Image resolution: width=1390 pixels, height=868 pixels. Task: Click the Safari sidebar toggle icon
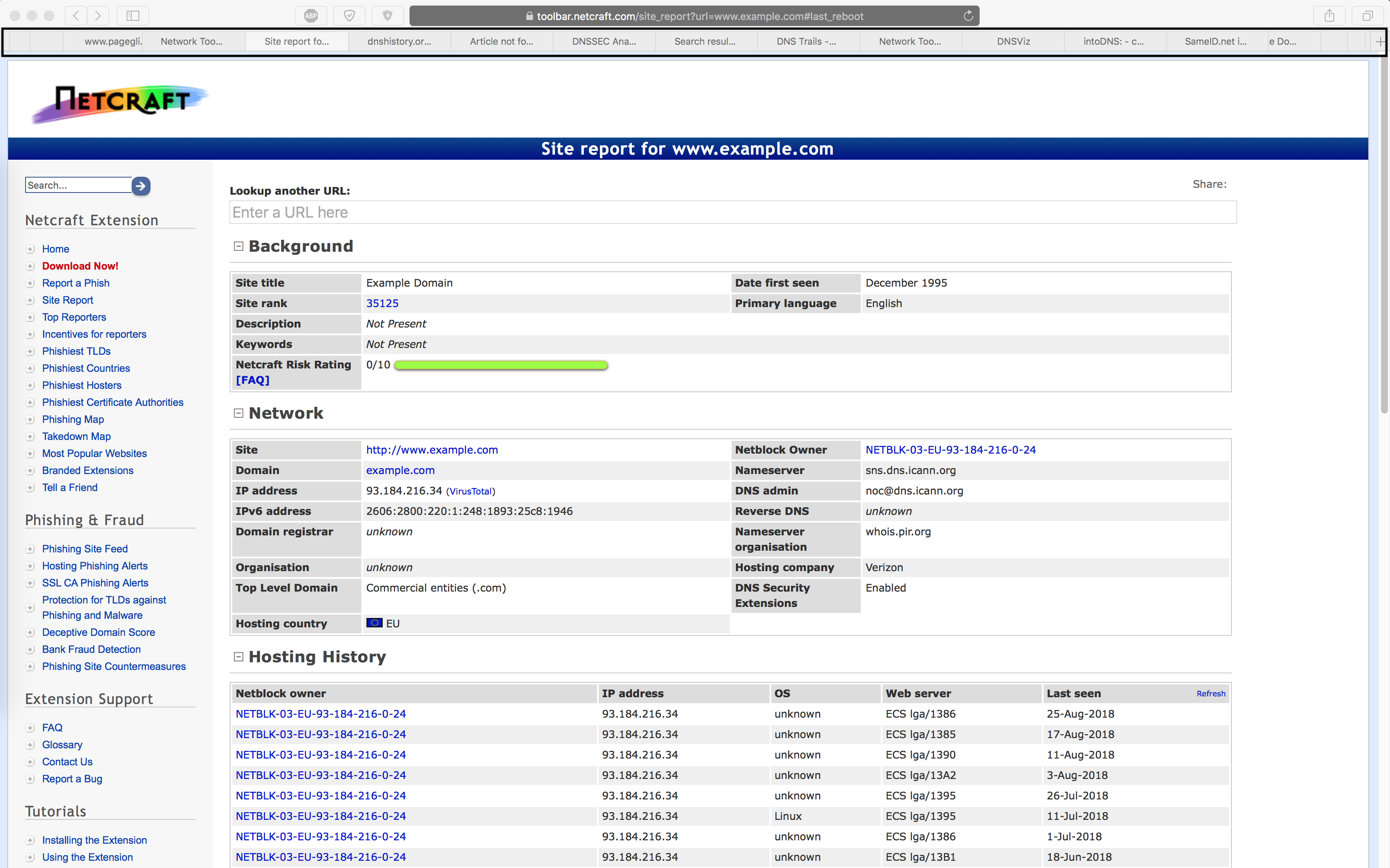(x=133, y=16)
